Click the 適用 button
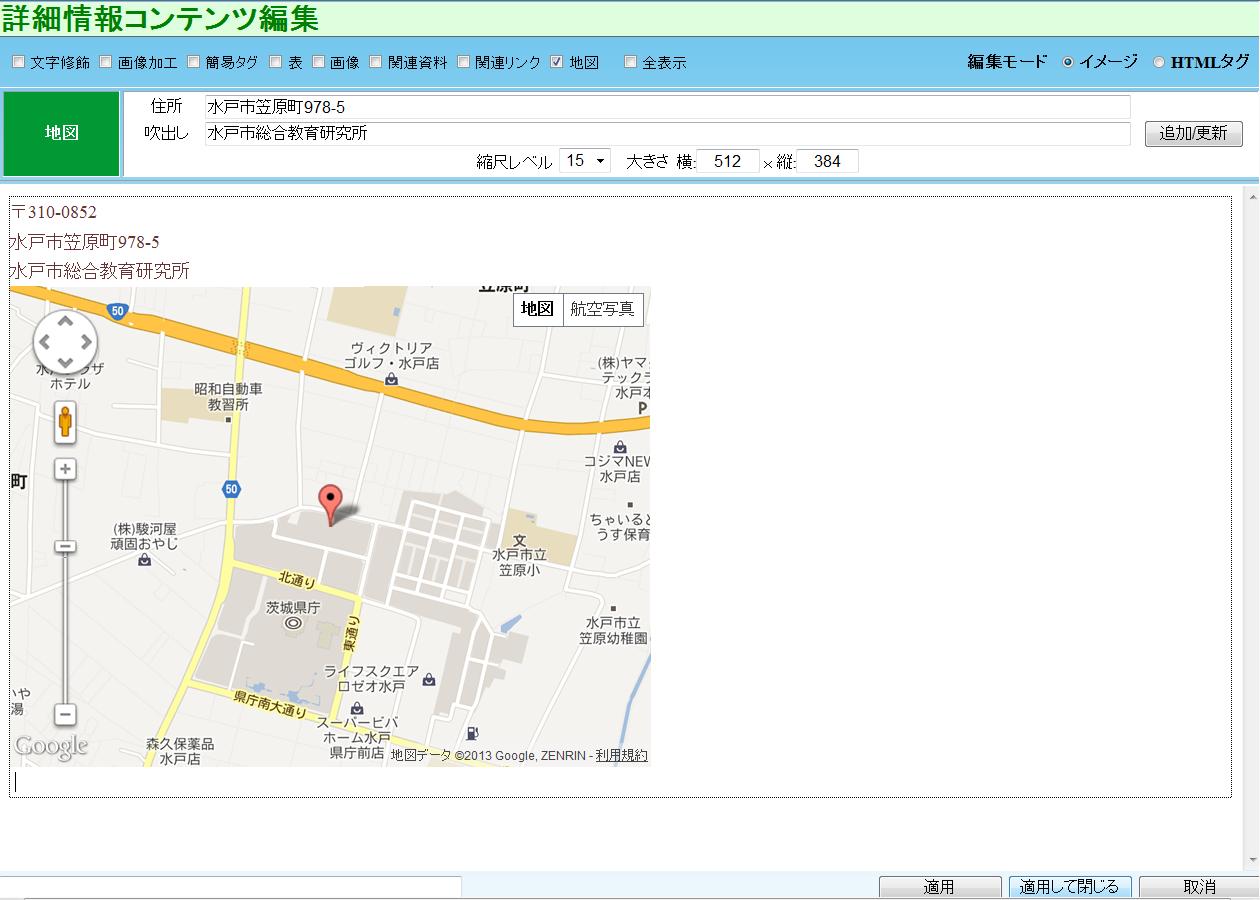This screenshot has width=1260, height=900. [x=939, y=887]
